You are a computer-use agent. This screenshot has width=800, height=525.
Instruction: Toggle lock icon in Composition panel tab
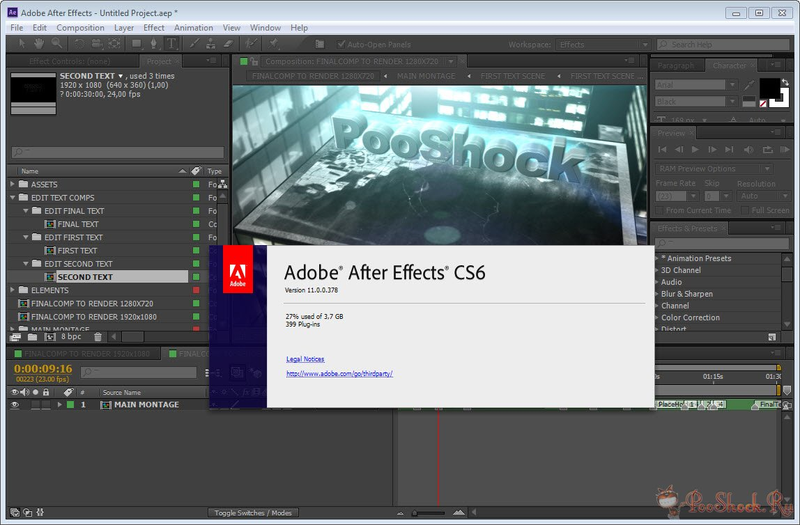255,61
